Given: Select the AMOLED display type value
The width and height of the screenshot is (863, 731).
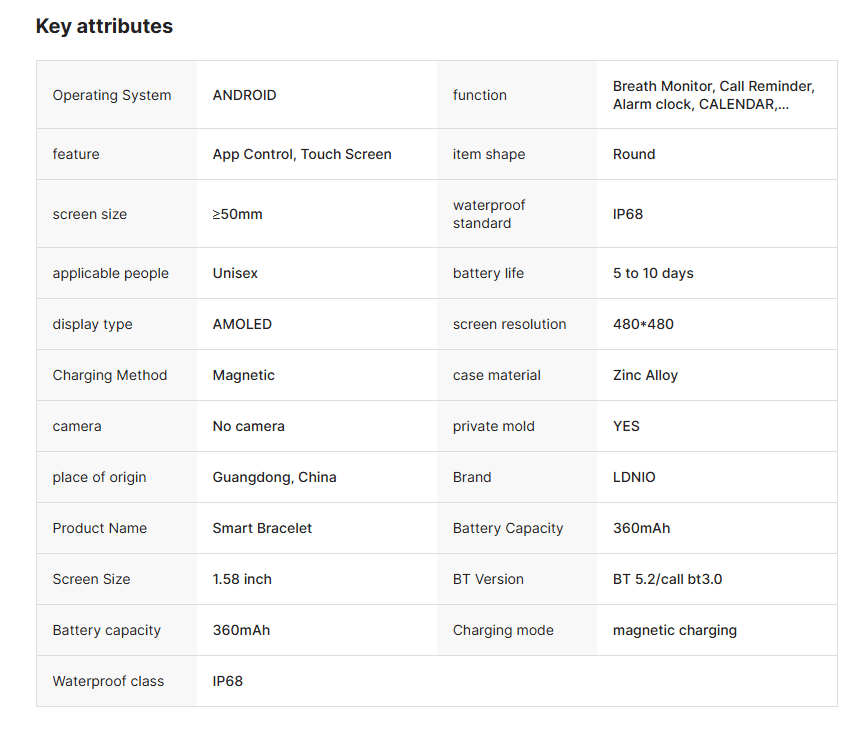Looking at the screenshot, I should click(x=242, y=324).
